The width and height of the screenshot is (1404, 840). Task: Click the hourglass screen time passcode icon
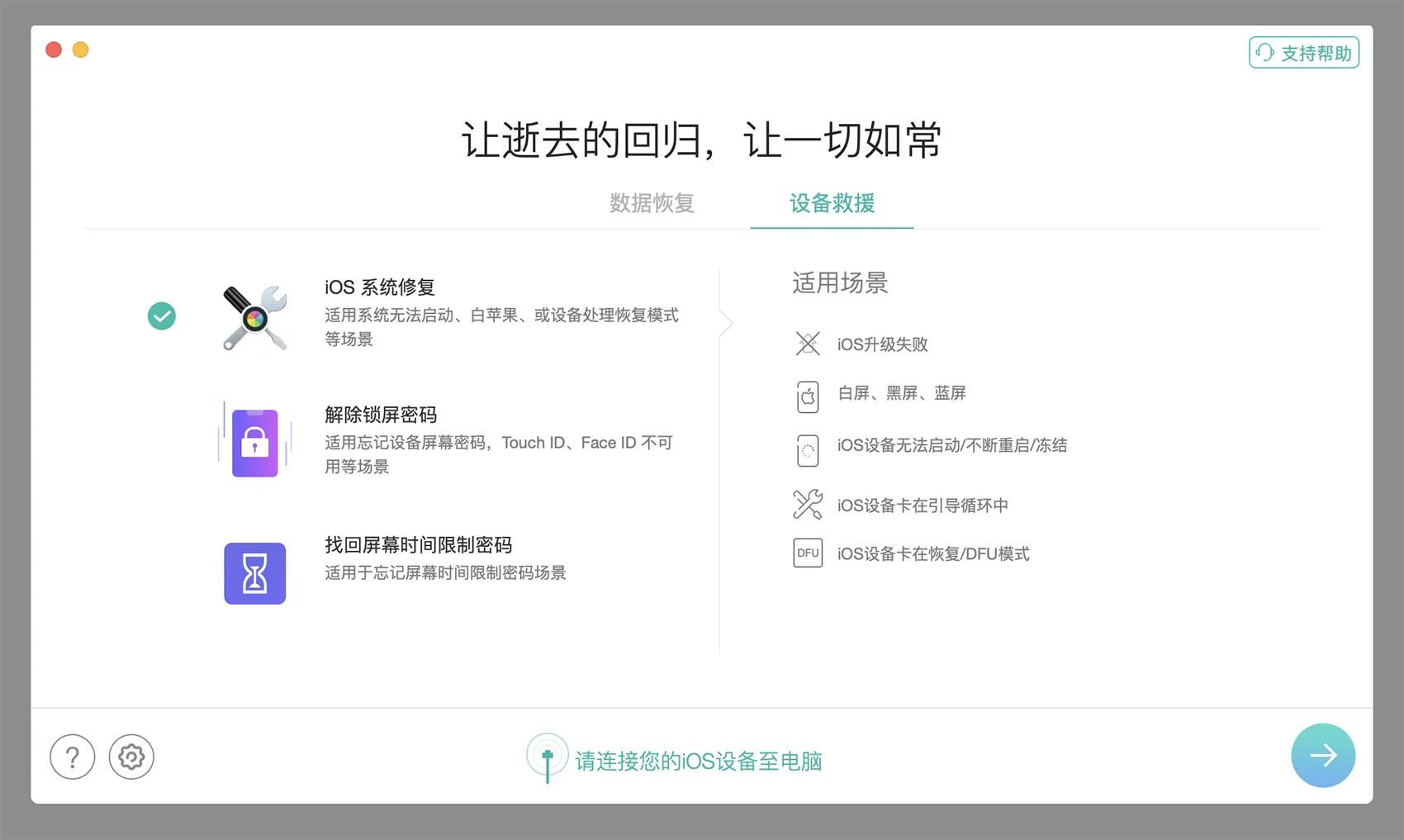pyautogui.click(x=255, y=573)
